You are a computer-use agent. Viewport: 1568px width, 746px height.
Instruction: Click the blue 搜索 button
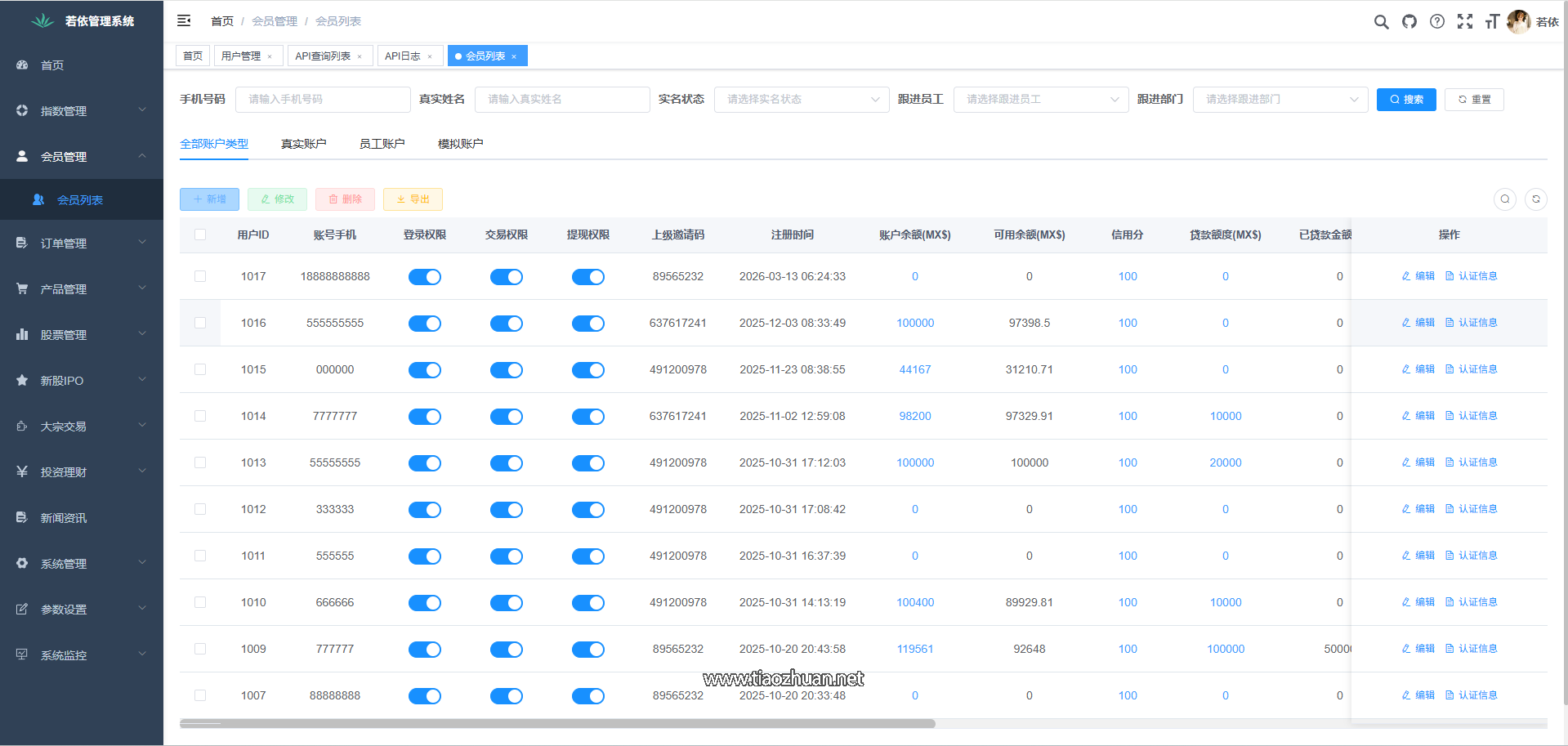(1406, 100)
